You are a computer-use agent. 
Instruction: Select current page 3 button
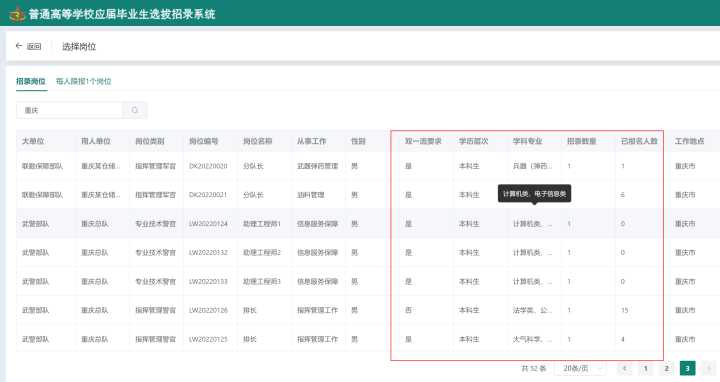(687, 368)
